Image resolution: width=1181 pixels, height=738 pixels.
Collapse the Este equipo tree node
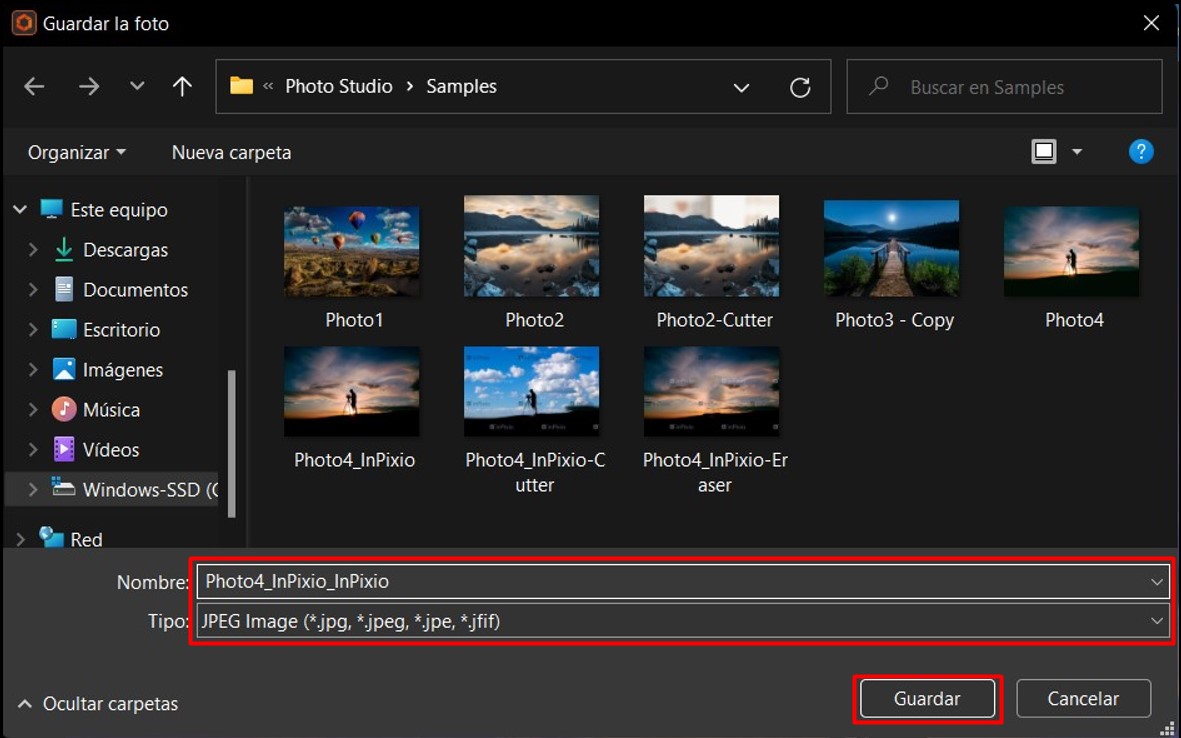pos(20,209)
